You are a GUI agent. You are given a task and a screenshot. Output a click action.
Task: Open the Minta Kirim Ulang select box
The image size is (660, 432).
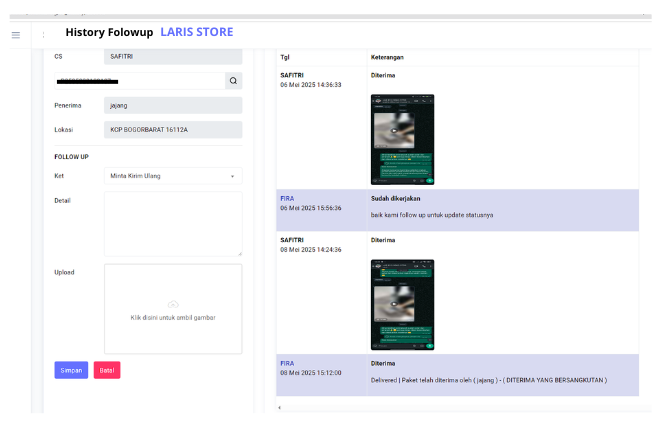click(172, 176)
